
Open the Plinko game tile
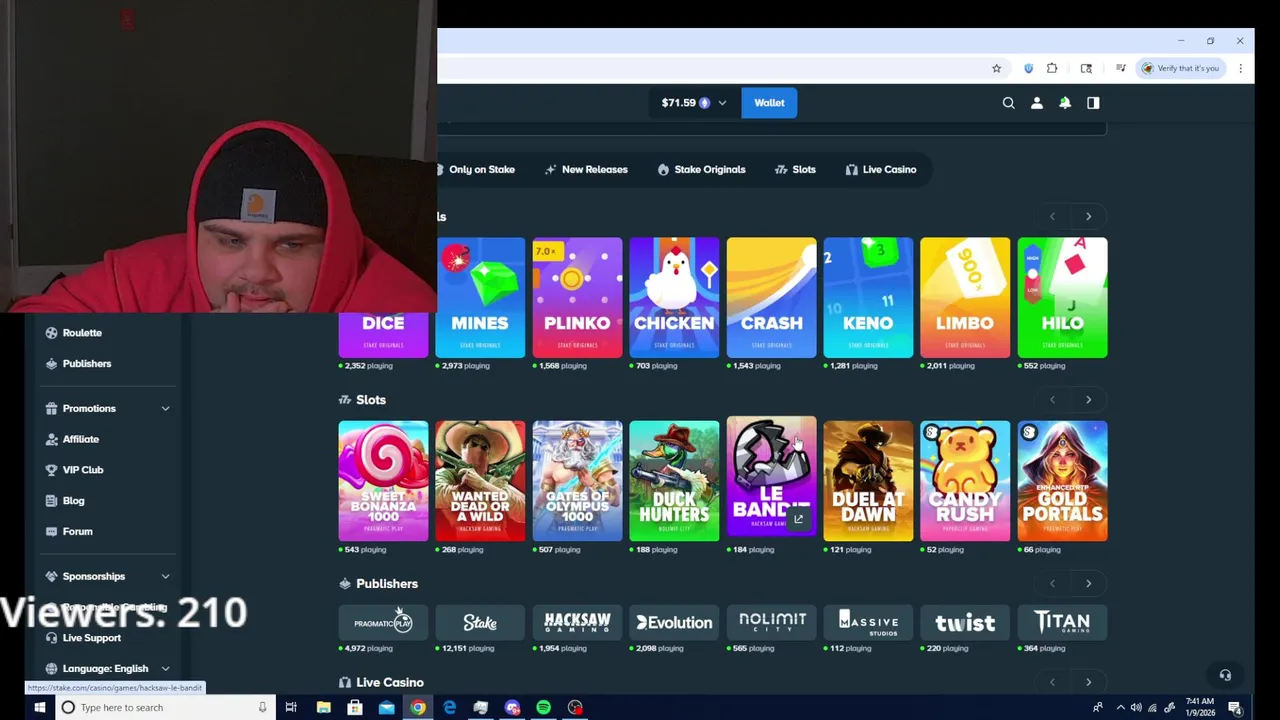[577, 297]
